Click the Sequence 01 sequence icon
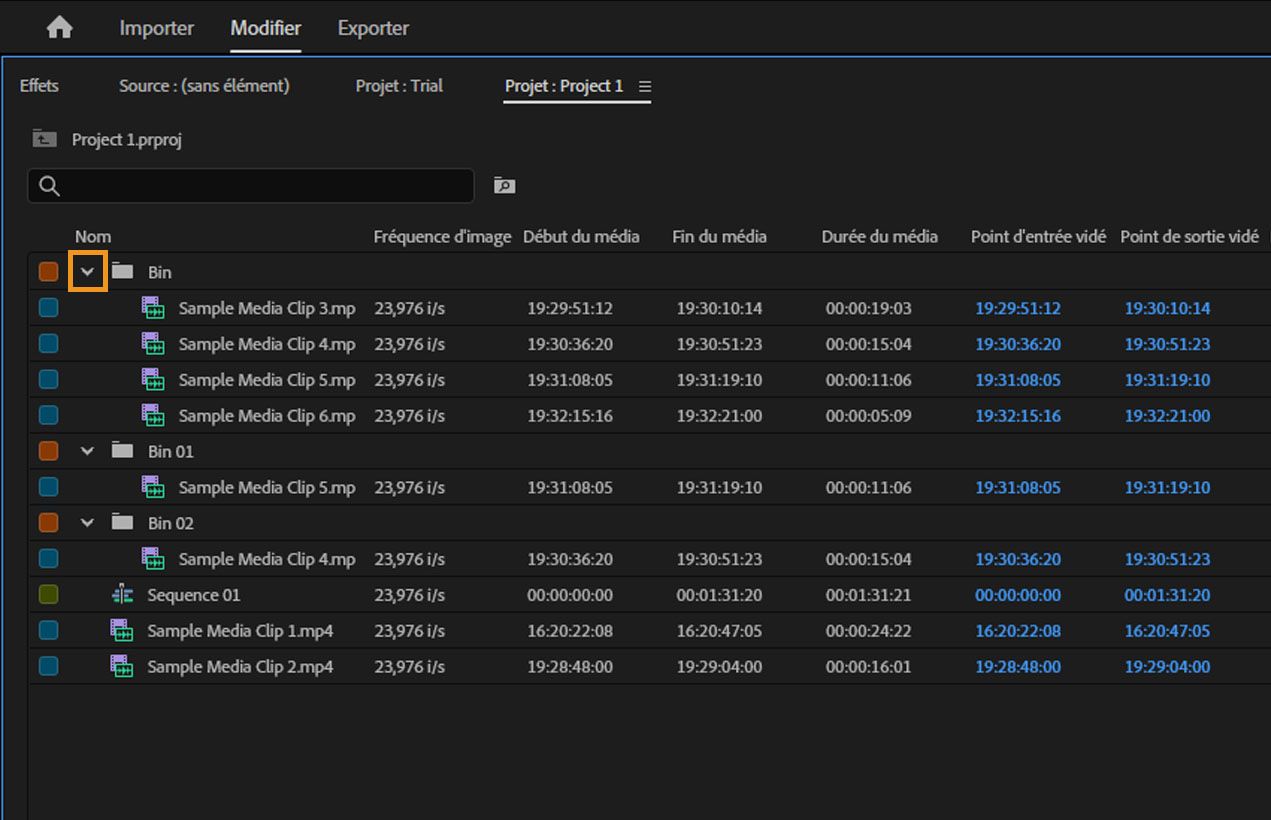This screenshot has width=1271, height=820. tap(122, 595)
